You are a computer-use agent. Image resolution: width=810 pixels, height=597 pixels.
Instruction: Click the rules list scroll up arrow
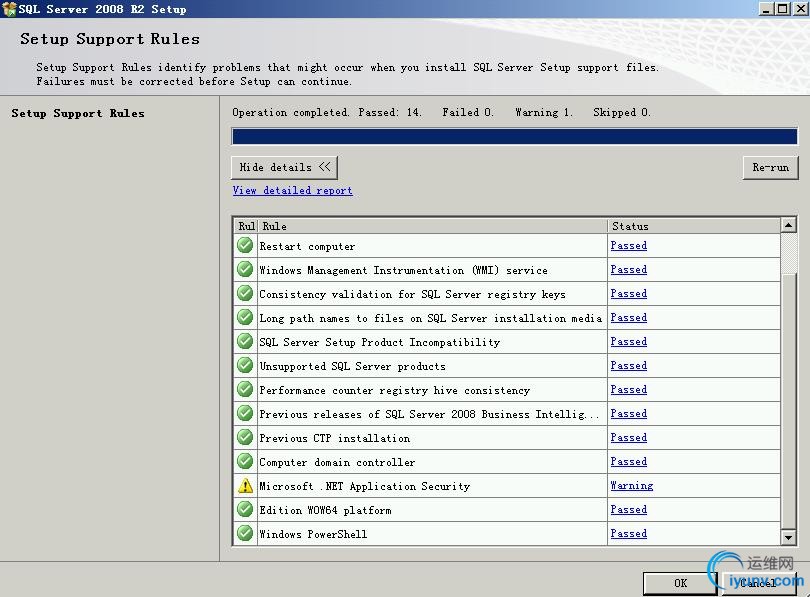(788, 225)
